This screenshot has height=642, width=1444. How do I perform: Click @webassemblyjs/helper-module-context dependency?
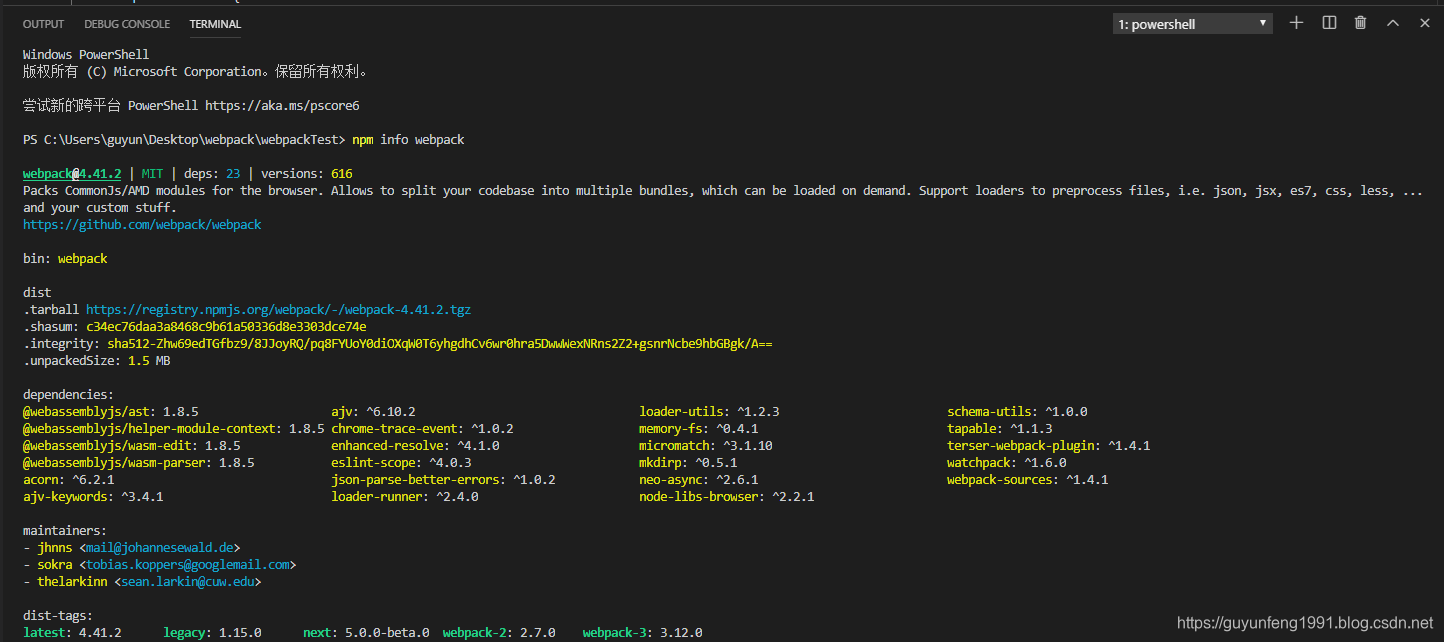[x=174, y=429]
